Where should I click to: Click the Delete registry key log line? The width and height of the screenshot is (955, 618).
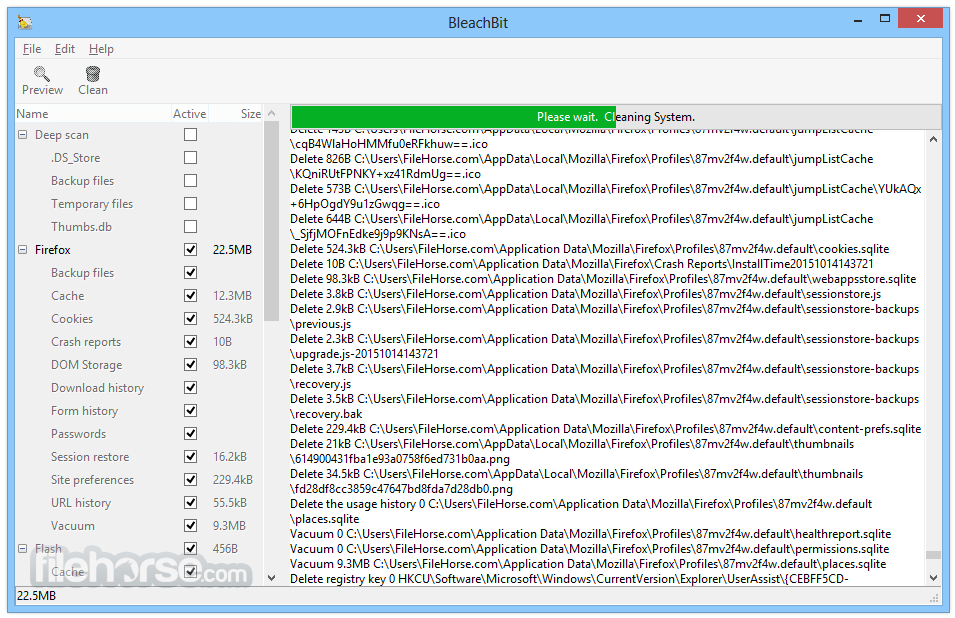569,579
